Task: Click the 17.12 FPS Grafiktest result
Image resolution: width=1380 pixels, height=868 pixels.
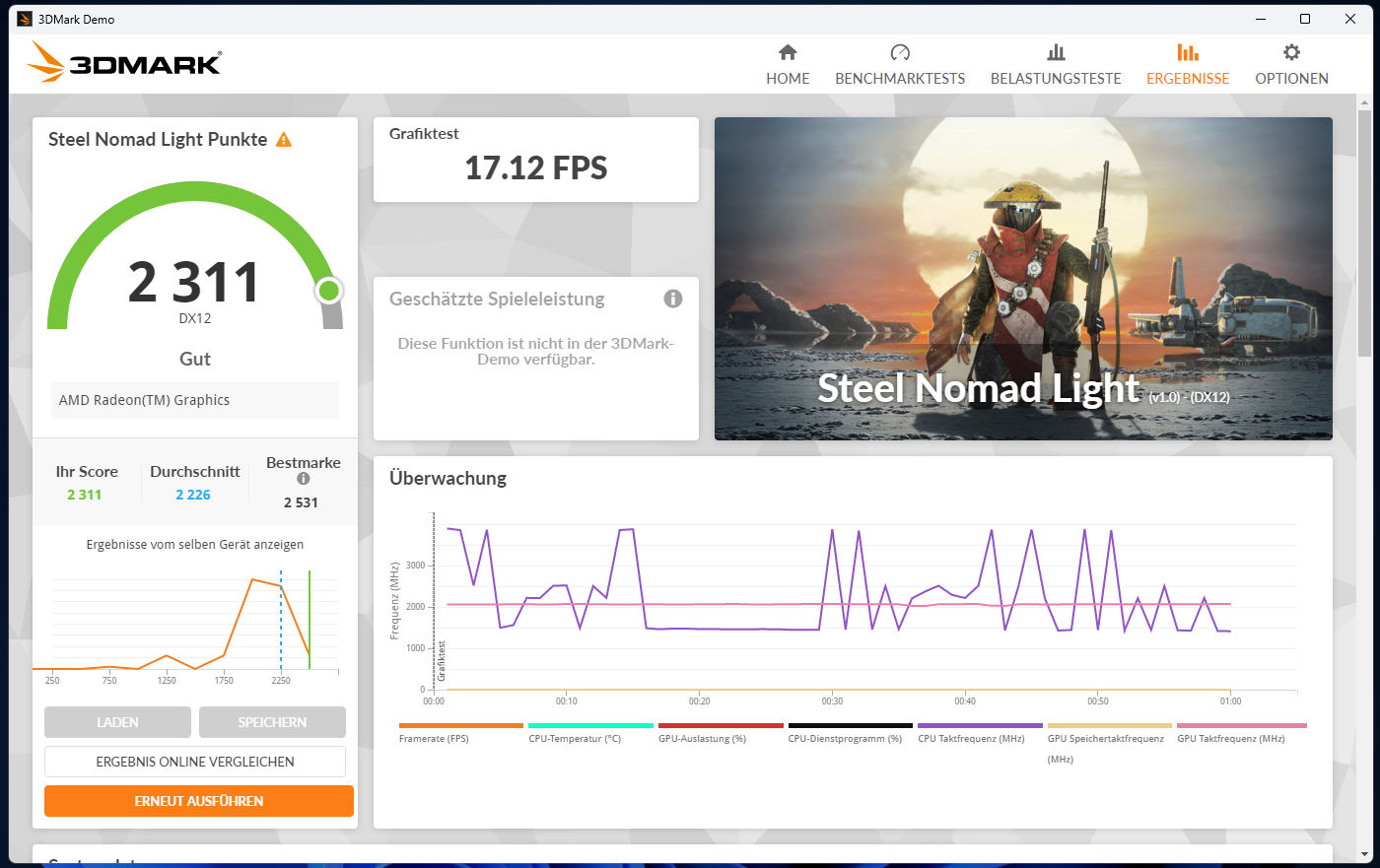Action: point(536,168)
